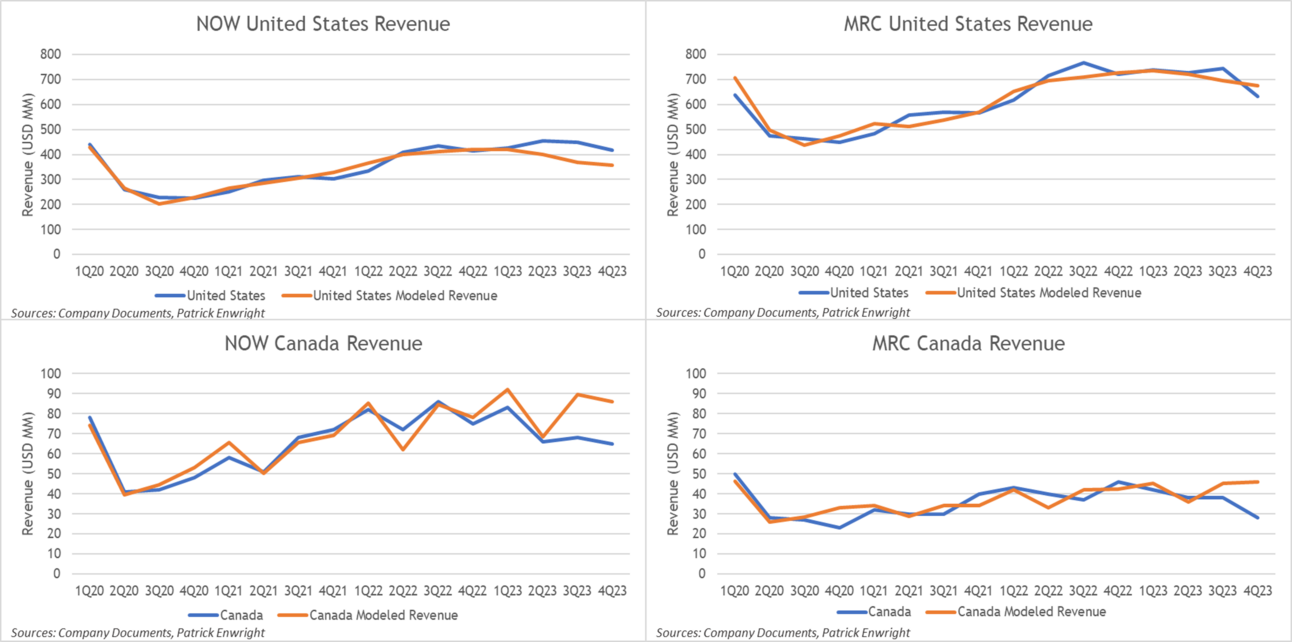Click the 2Q20 dip on NOW United States line
Image resolution: width=1292 pixels, height=642 pixels.
pos(126,187)
